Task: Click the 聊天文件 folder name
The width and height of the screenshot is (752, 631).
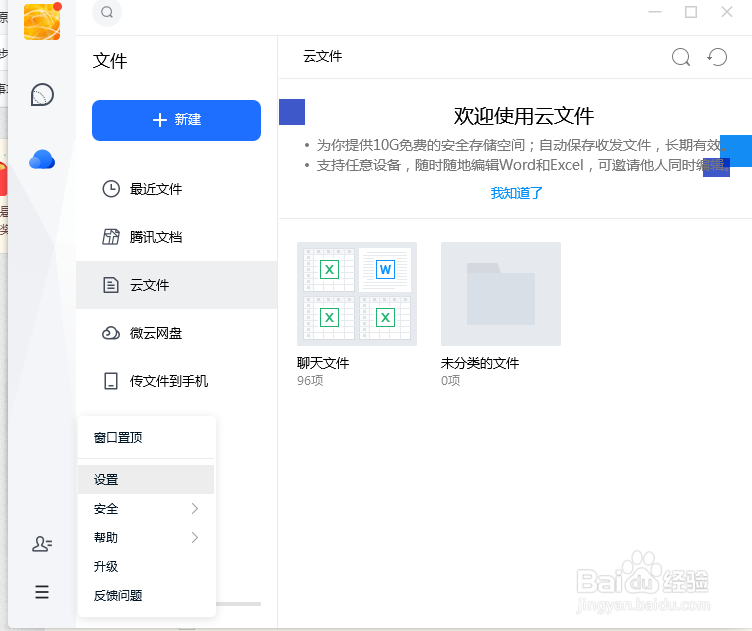Action: 323,363
